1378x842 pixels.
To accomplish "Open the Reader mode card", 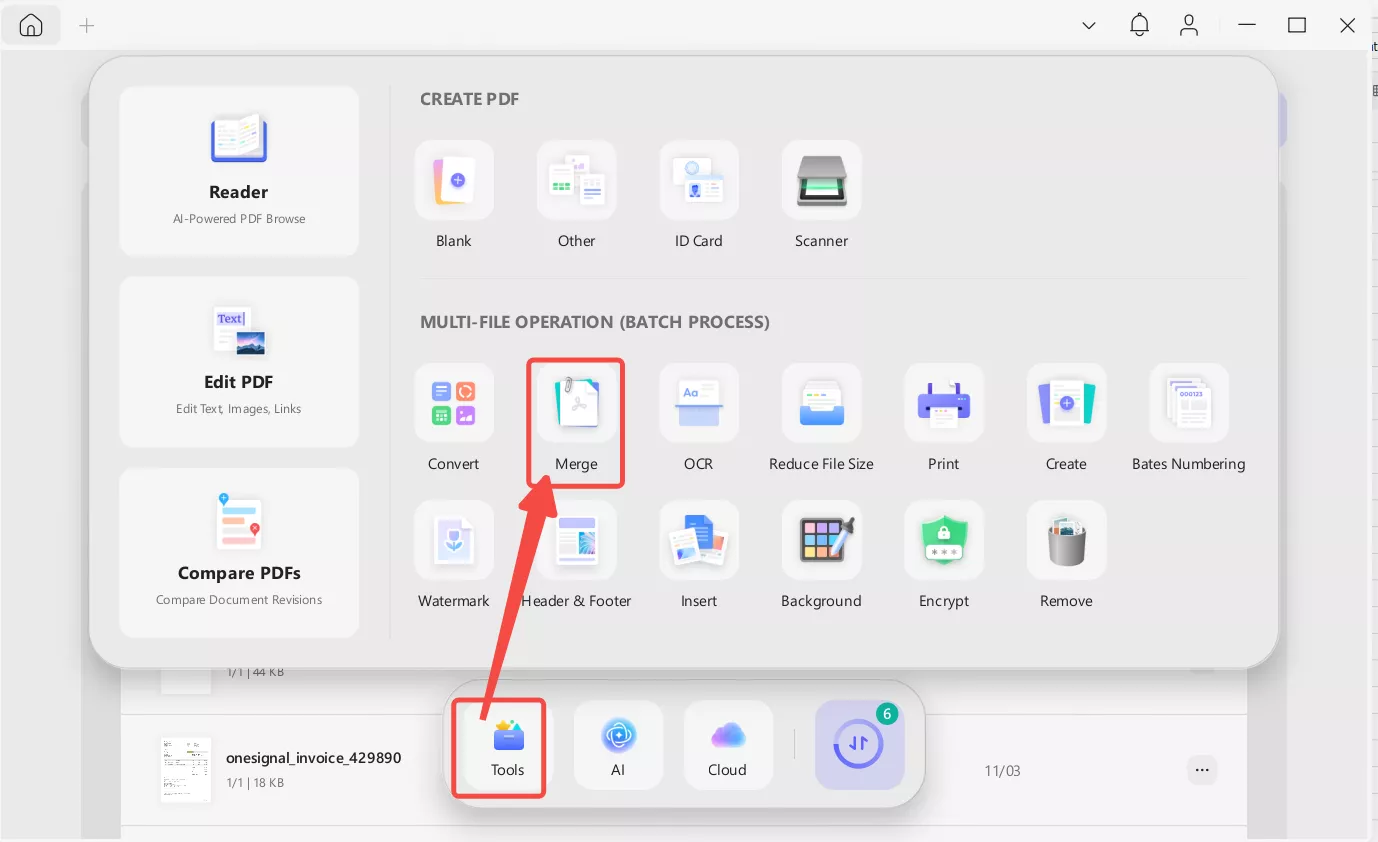I will point(239,170).
